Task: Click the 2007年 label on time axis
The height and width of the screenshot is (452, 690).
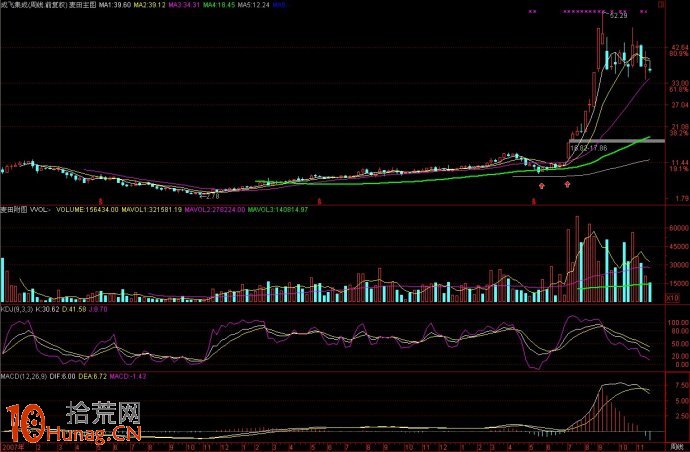Action: [x=11, y=446]
